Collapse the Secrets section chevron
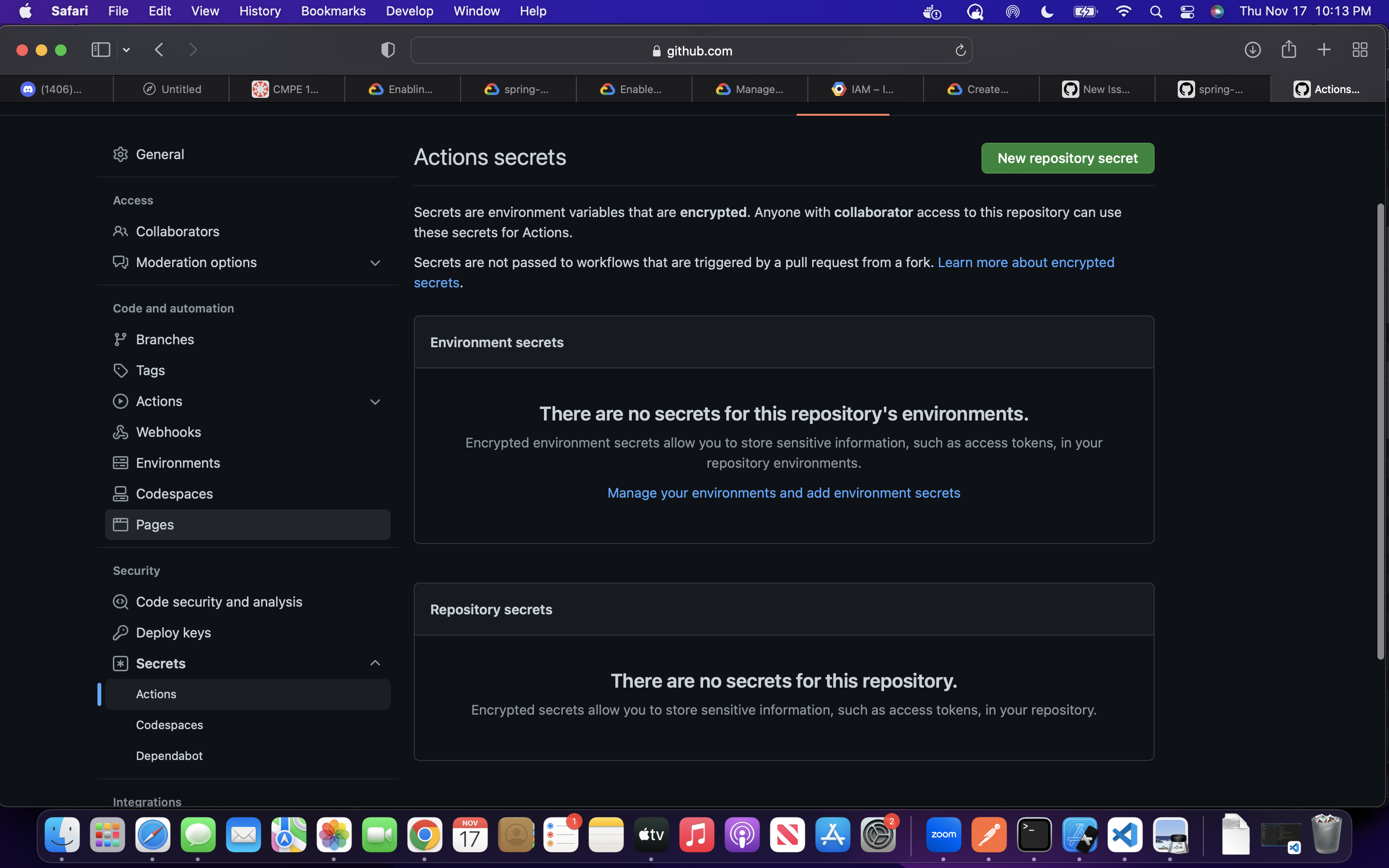1389x868 pixels. click(375, 663)
